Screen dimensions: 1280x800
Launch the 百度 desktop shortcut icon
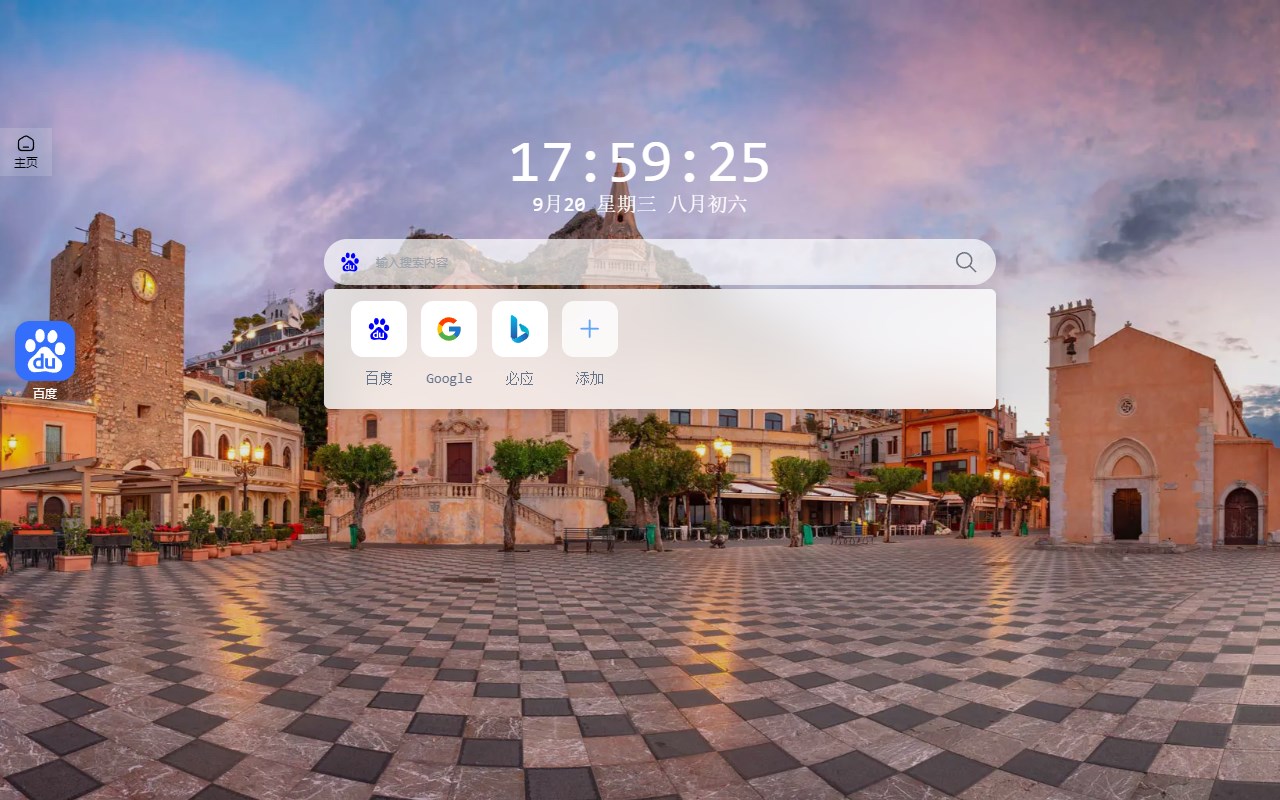pos(45,351)
